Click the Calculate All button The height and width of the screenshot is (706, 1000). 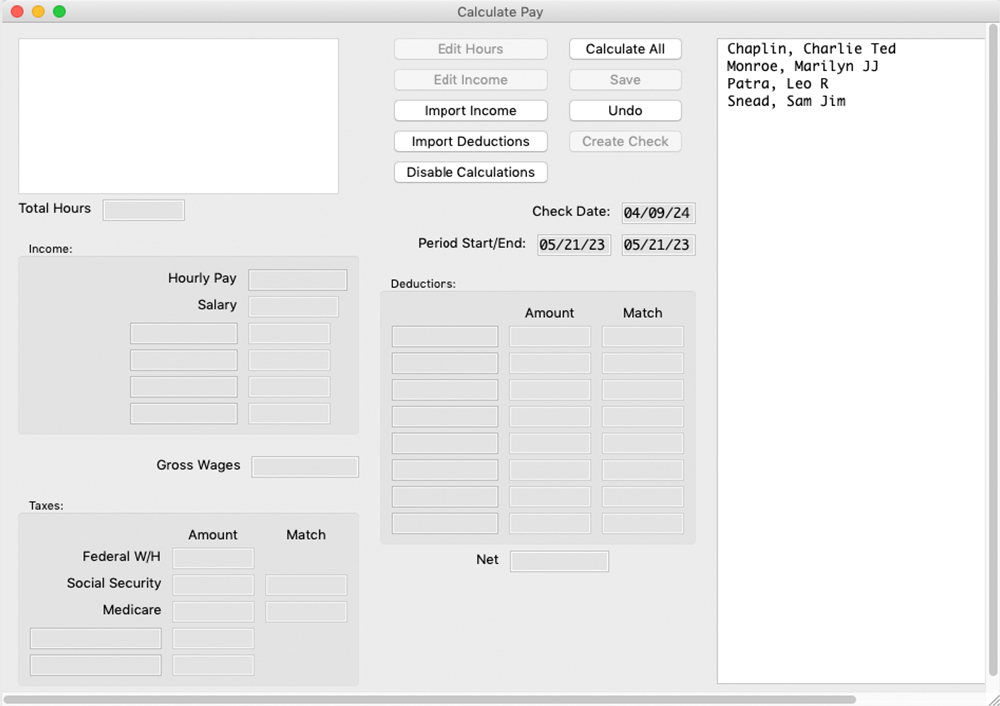click(x=624, y=48)
